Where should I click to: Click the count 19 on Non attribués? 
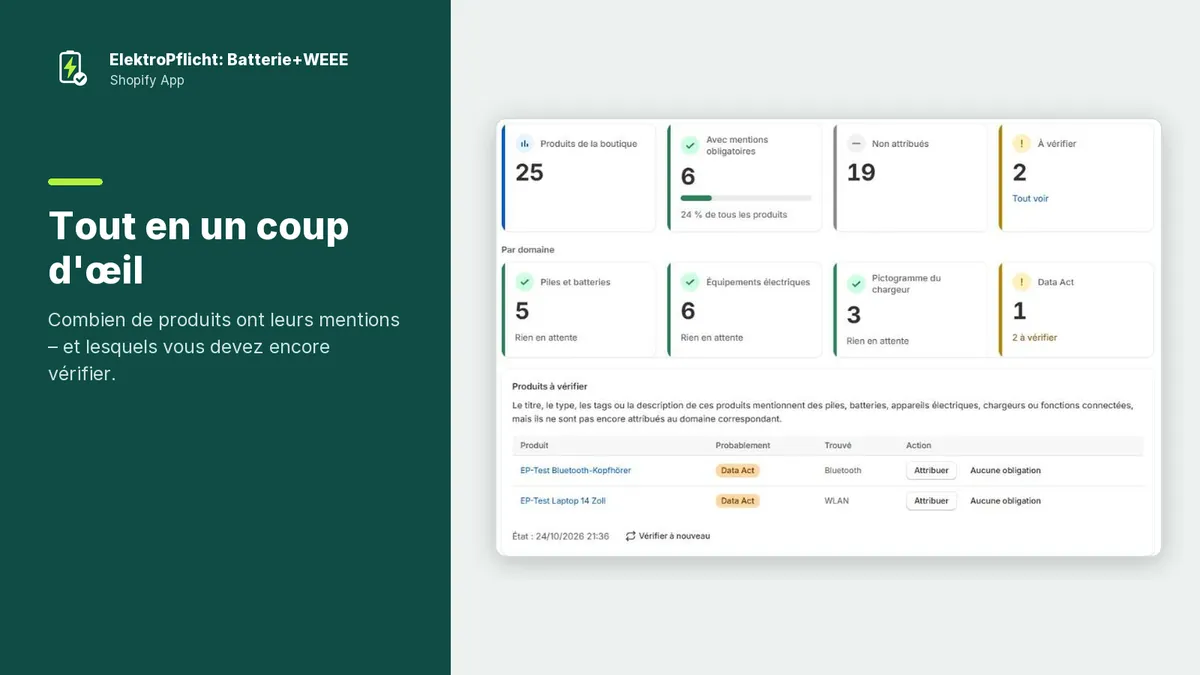point(861,173)
